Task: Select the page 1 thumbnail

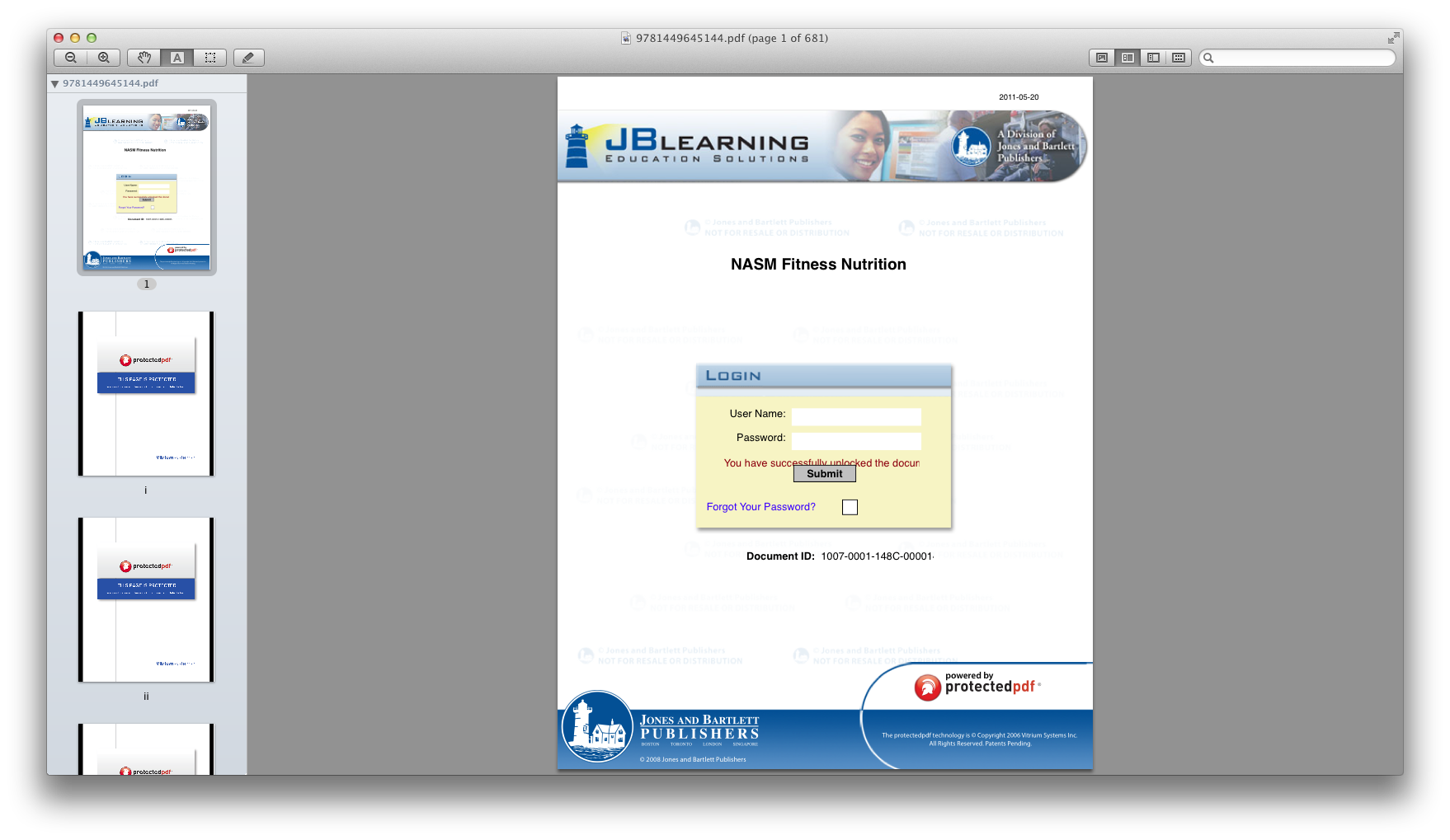Action: pyautogui.click(x=147, y=187)
